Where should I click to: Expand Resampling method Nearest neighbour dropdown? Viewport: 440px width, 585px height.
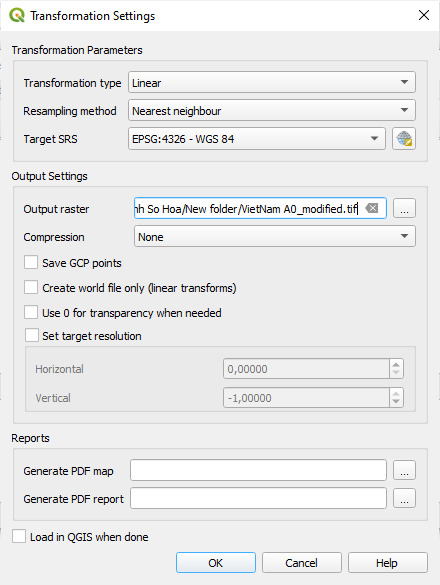coord(272,110)
